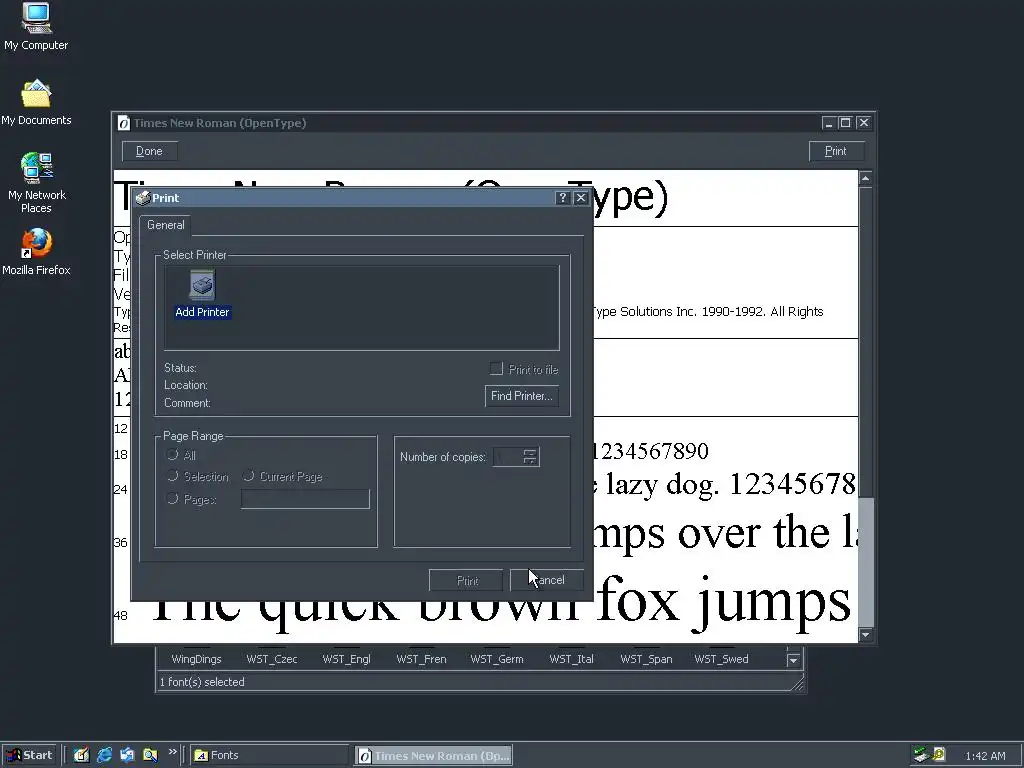Click Print button in font viewer toolbar

(x=836, y=151)
